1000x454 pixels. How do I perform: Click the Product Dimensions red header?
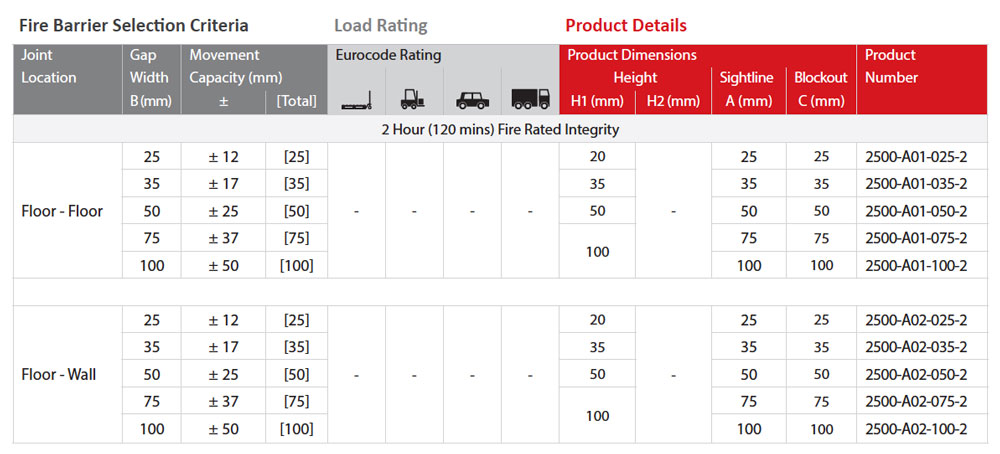[632, 55]
